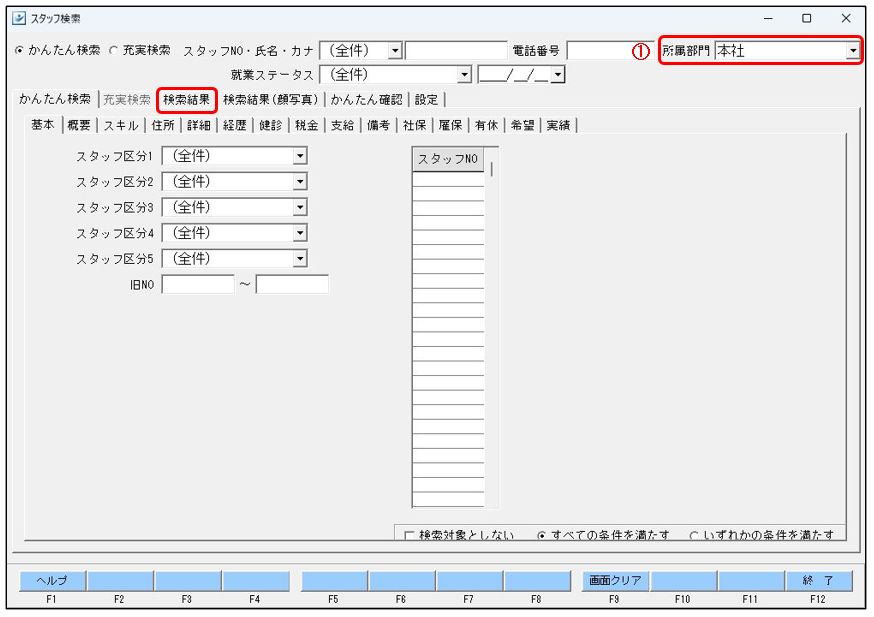Select the 基本 sub-tab
This screenshot has width=874, height=617.
click(42, 125)
